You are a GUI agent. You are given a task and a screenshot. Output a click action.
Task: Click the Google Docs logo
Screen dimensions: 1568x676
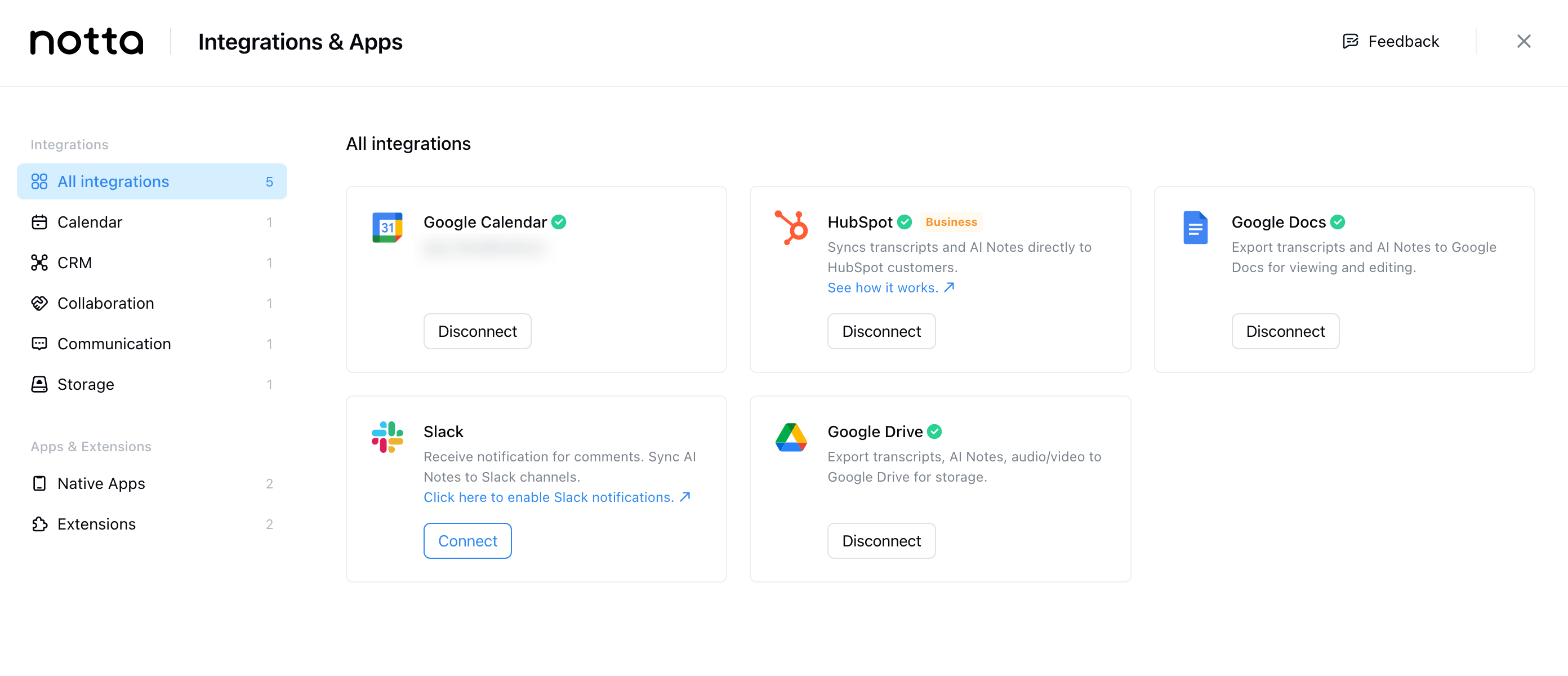(1195, 227)
